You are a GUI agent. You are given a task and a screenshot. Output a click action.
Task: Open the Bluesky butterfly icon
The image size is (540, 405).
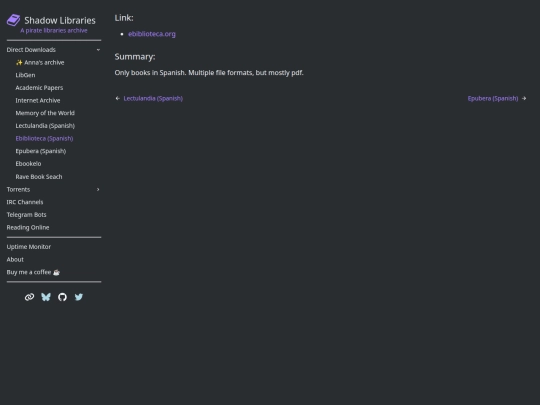46,297
